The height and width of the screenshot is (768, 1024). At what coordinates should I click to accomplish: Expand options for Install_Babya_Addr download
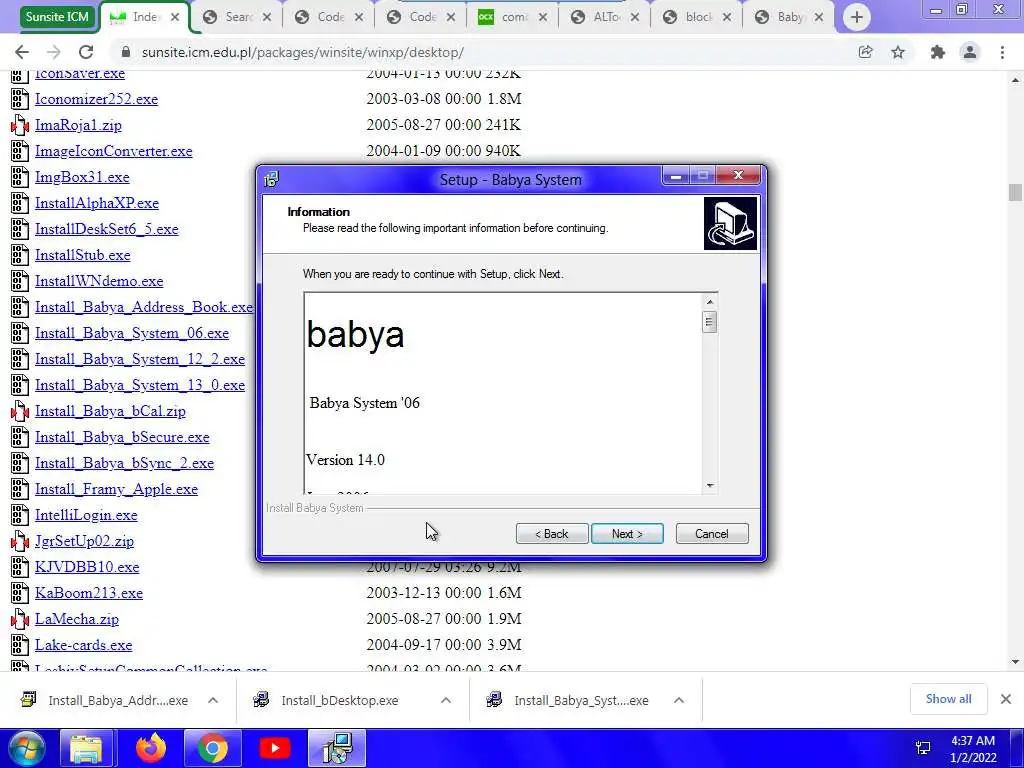tap(213, 700)
